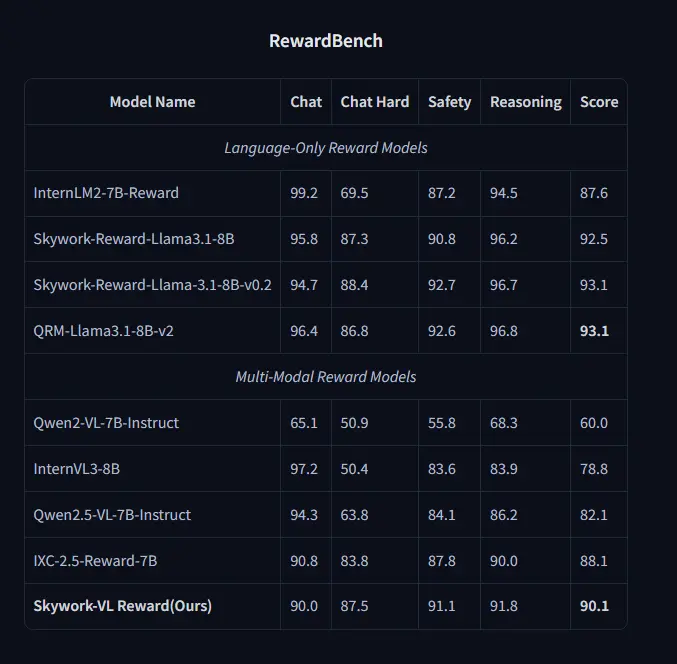The width and height of the screenshot is (677, 664).
Task: Pick Skywork-Reward-Llama3.1-8B Safety value 90.8
Action: point(442,239)
